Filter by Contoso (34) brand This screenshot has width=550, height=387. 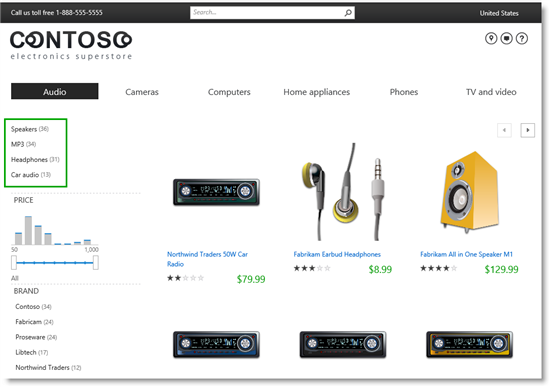point(33,307)
